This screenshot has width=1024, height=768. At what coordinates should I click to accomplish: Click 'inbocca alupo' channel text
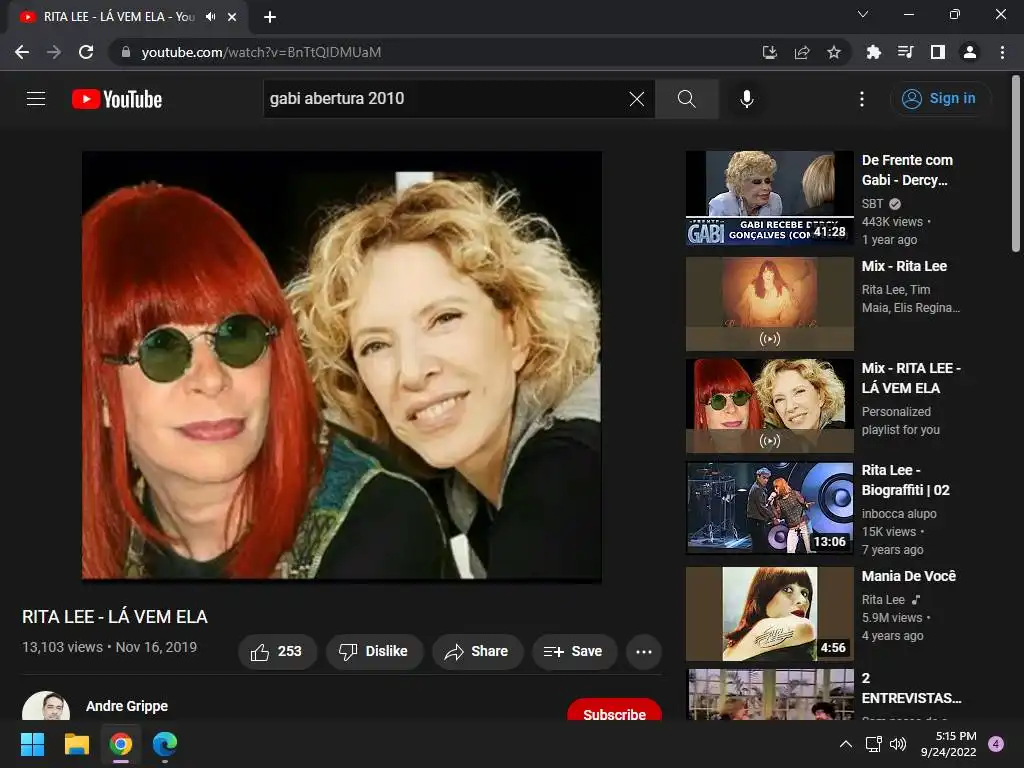(899, 514)
